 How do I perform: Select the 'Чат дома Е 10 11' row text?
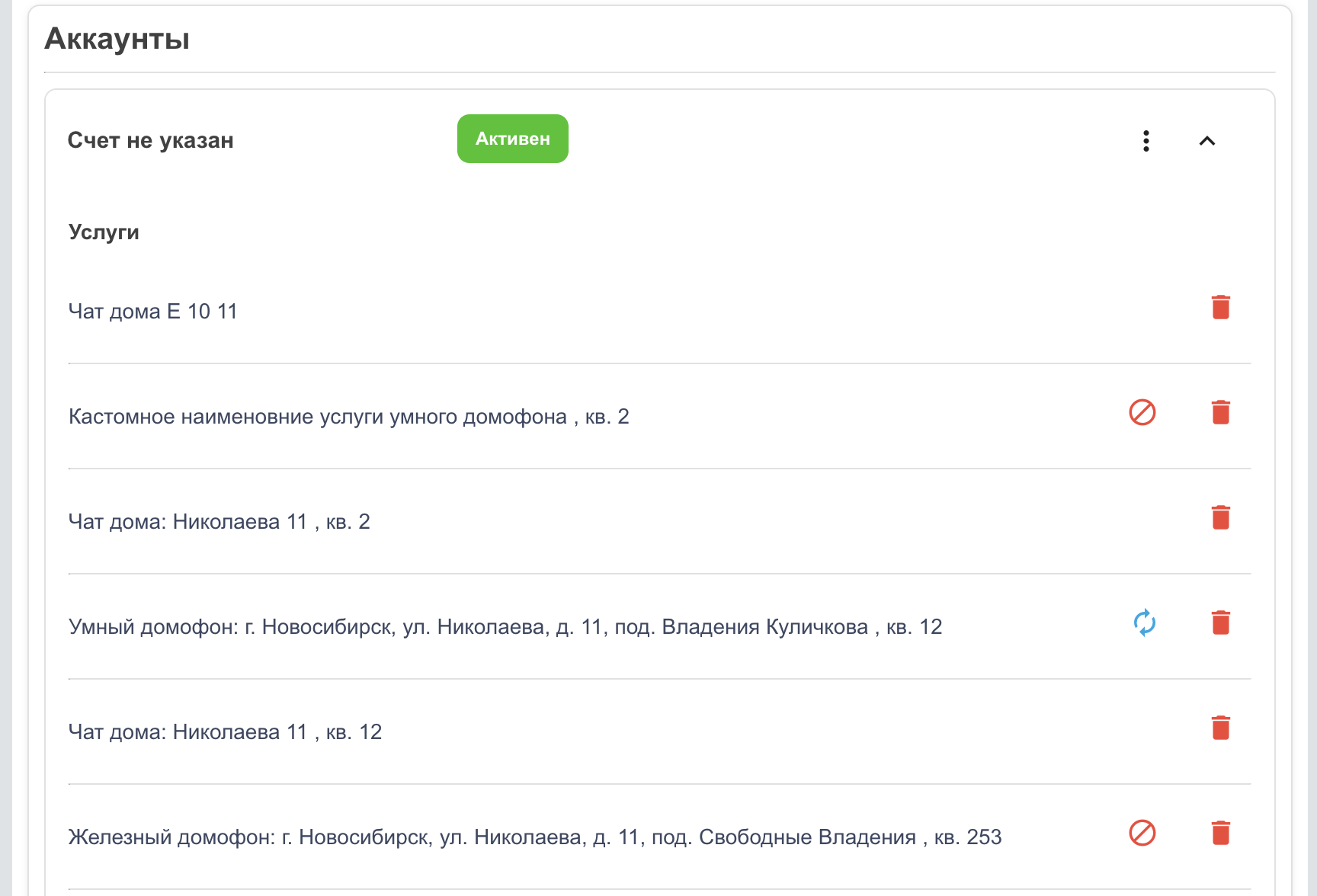(x=152, y=311)
